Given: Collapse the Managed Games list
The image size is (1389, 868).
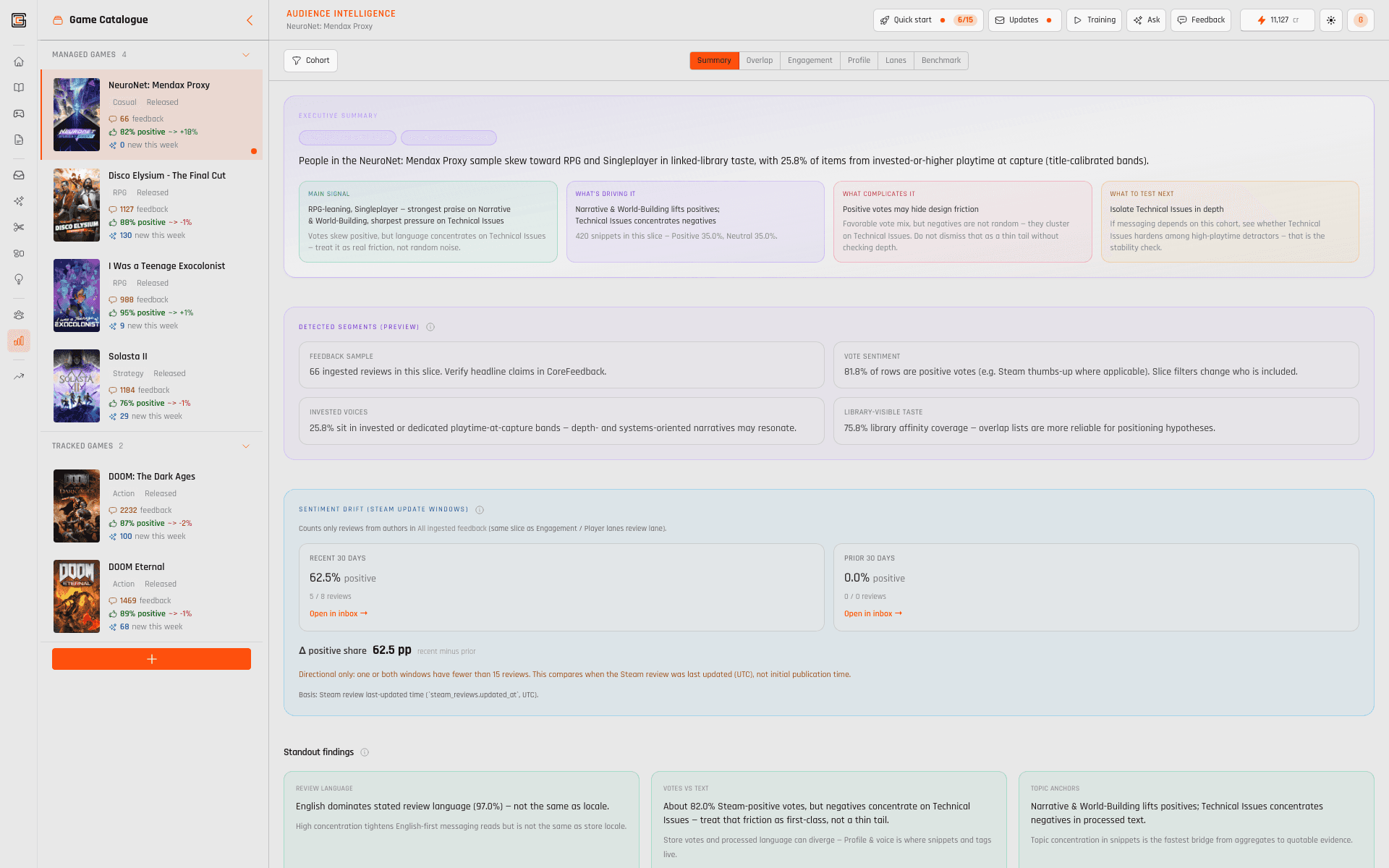Looking at the screenshot, I should [x=245, y=54].
